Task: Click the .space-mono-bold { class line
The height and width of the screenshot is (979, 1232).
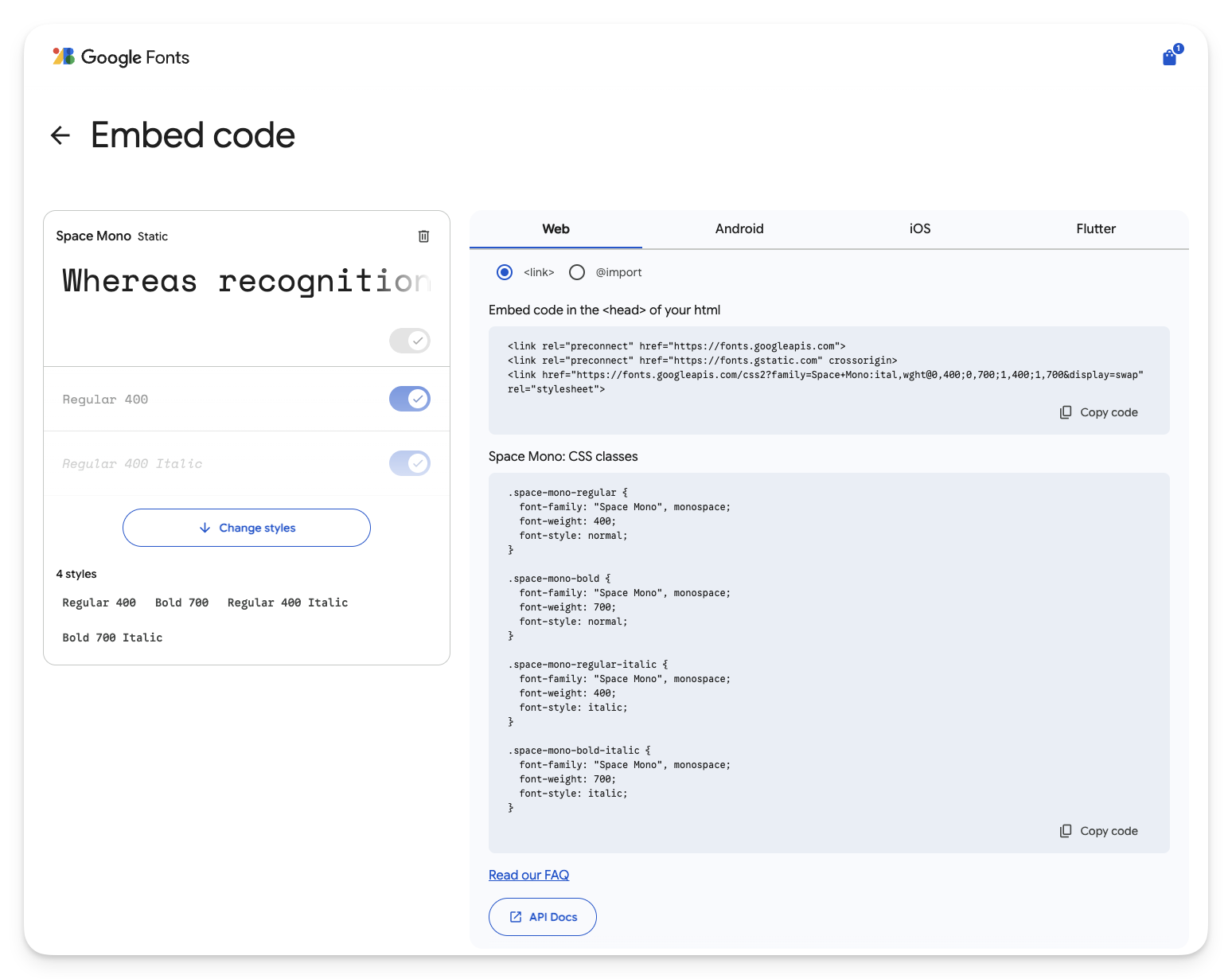Action: click(559, 579)
